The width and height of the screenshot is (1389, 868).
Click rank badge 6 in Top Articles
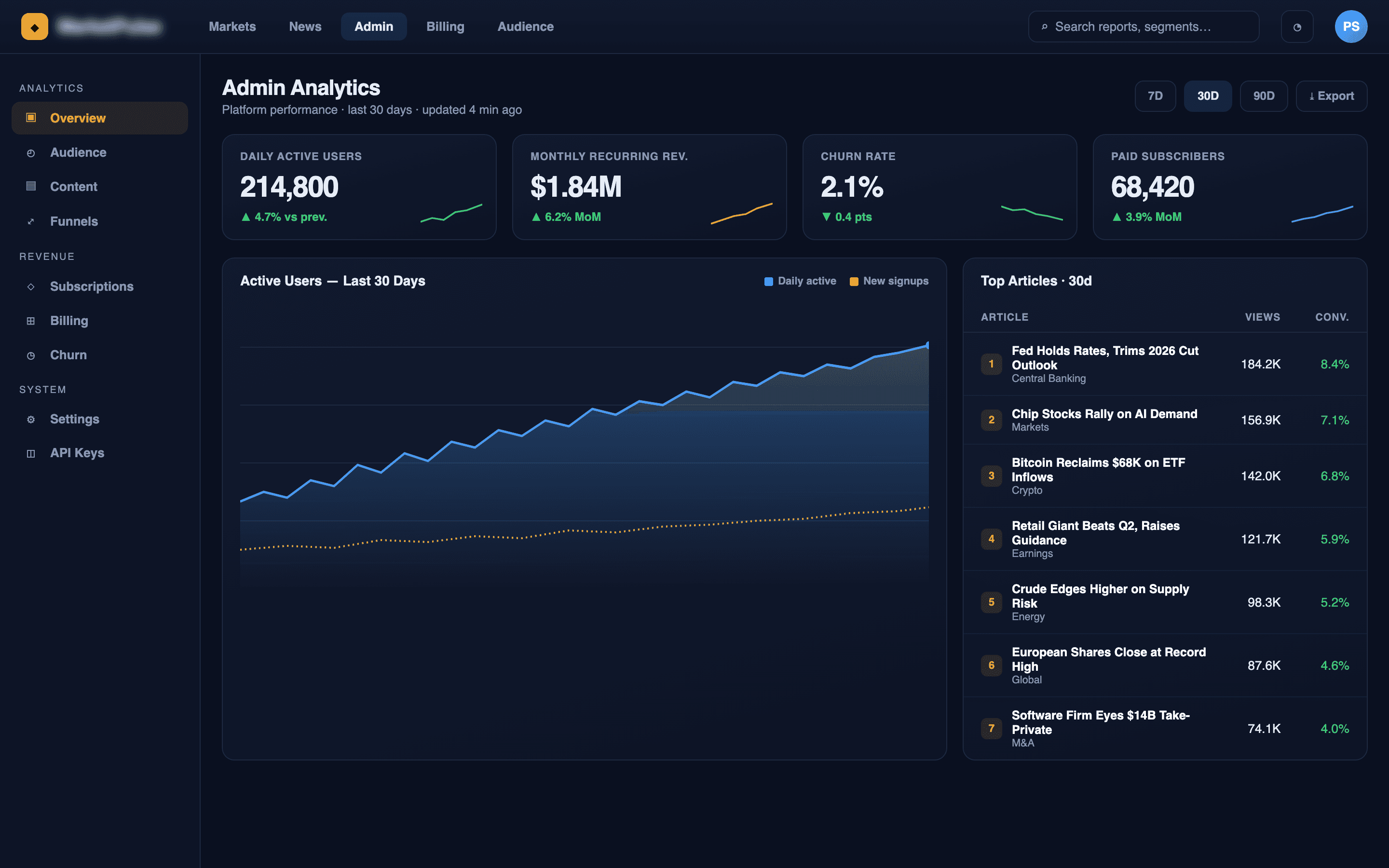pos(991,665)
